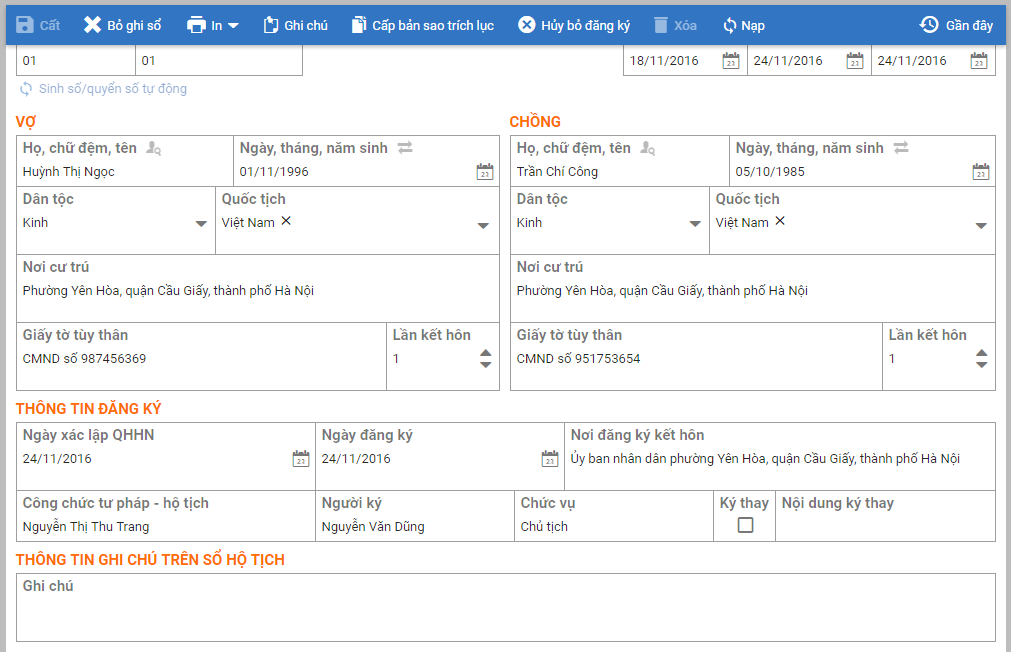1011x652 pixels.
Task: Click the person search icon beside husband's name
Action: click(x=647, y=148)
